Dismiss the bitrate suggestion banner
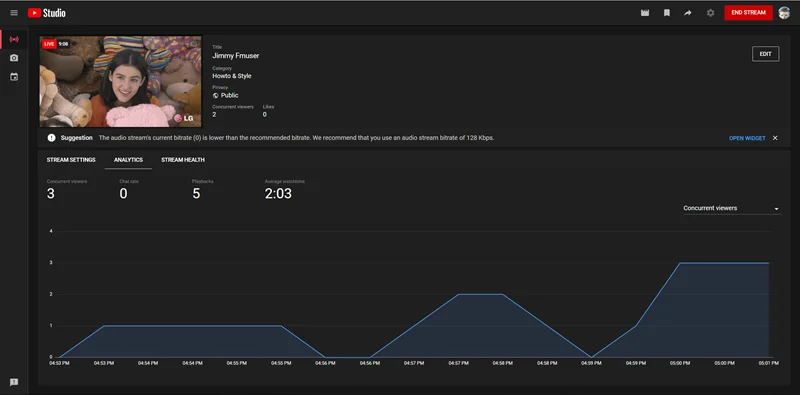 (775, 138)
